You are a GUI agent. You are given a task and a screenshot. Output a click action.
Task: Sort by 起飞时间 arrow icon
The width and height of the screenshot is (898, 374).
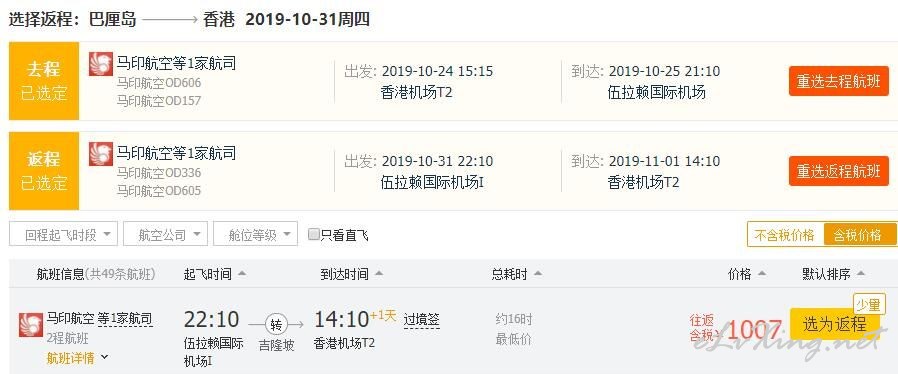[242, 274]
